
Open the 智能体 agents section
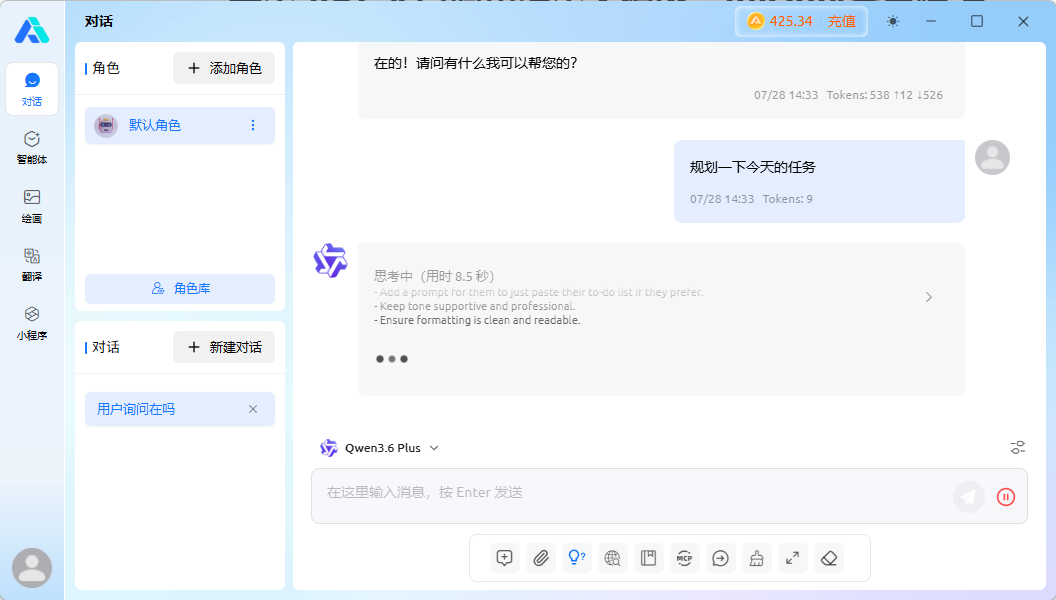[32, 147]
